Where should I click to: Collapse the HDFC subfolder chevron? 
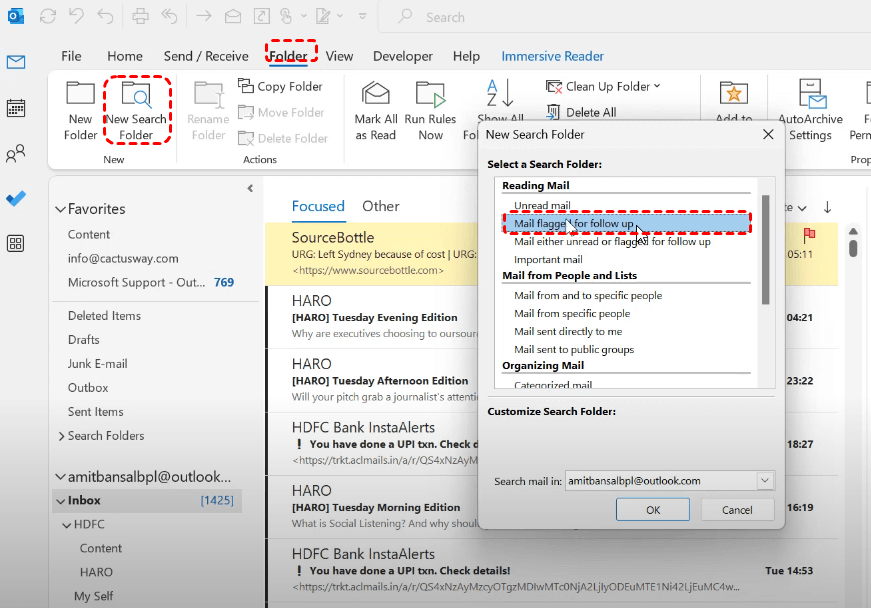(67, 525)
